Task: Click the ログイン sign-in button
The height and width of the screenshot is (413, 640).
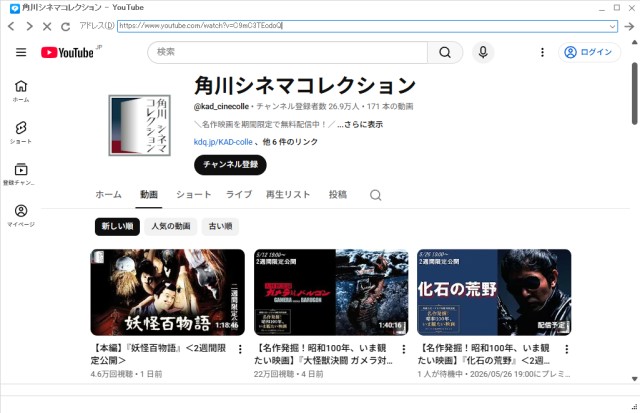Action: click(x=589, y=52)
